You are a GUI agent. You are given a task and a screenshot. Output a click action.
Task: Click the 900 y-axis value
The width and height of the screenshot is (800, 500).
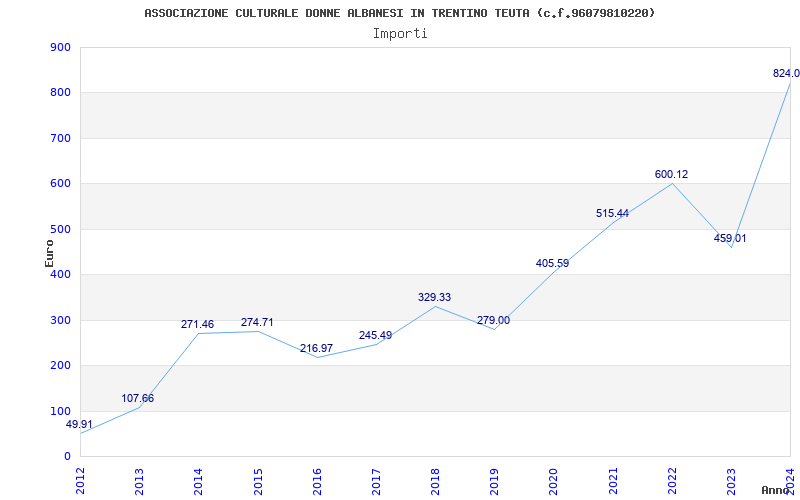pos(60,47)
